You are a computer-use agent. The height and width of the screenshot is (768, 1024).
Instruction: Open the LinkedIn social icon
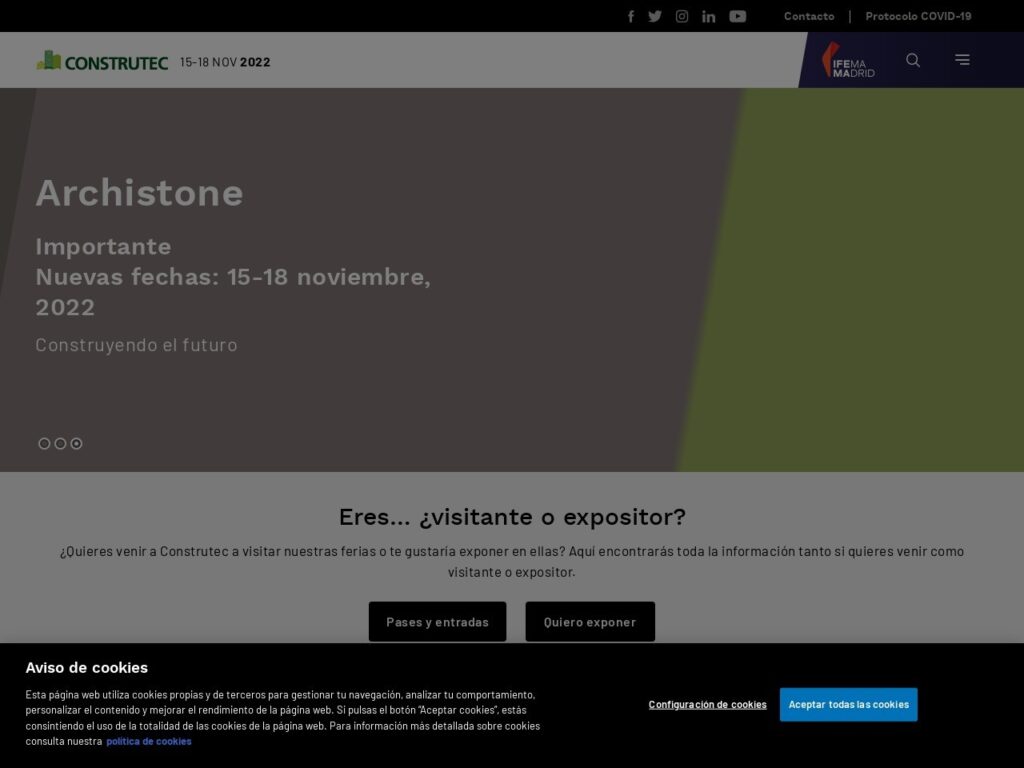tap(709, 16)
